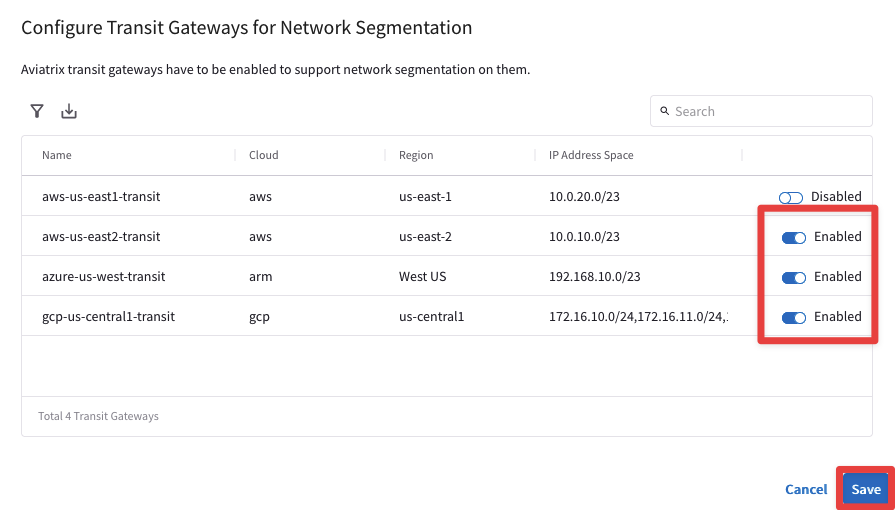Toggle off gcp-us-central1-transit switch
The width and height of the screenshot is (895, 510).
[x=794, y=317]
